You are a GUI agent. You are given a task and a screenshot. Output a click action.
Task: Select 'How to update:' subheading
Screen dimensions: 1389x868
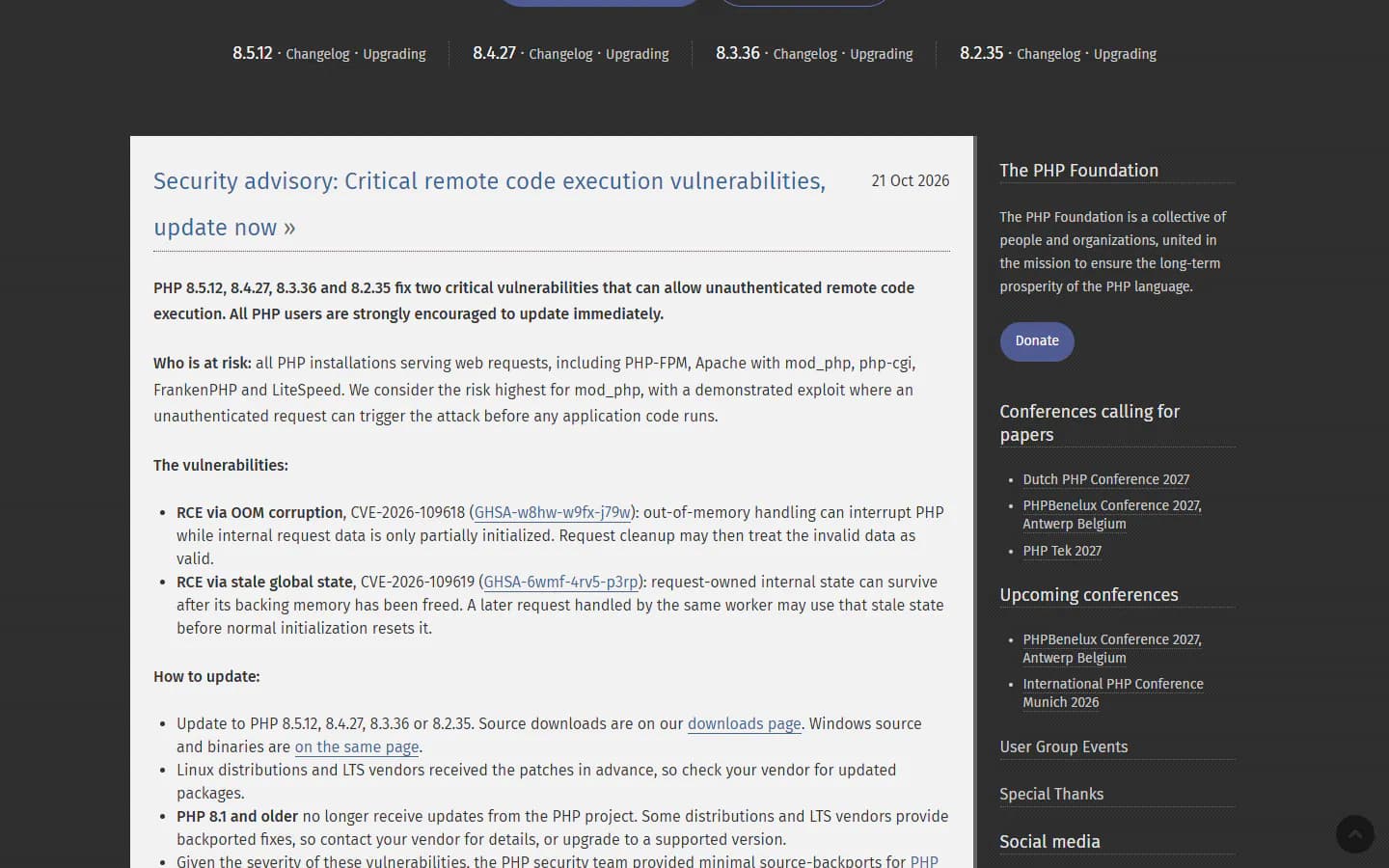[206, 677]
